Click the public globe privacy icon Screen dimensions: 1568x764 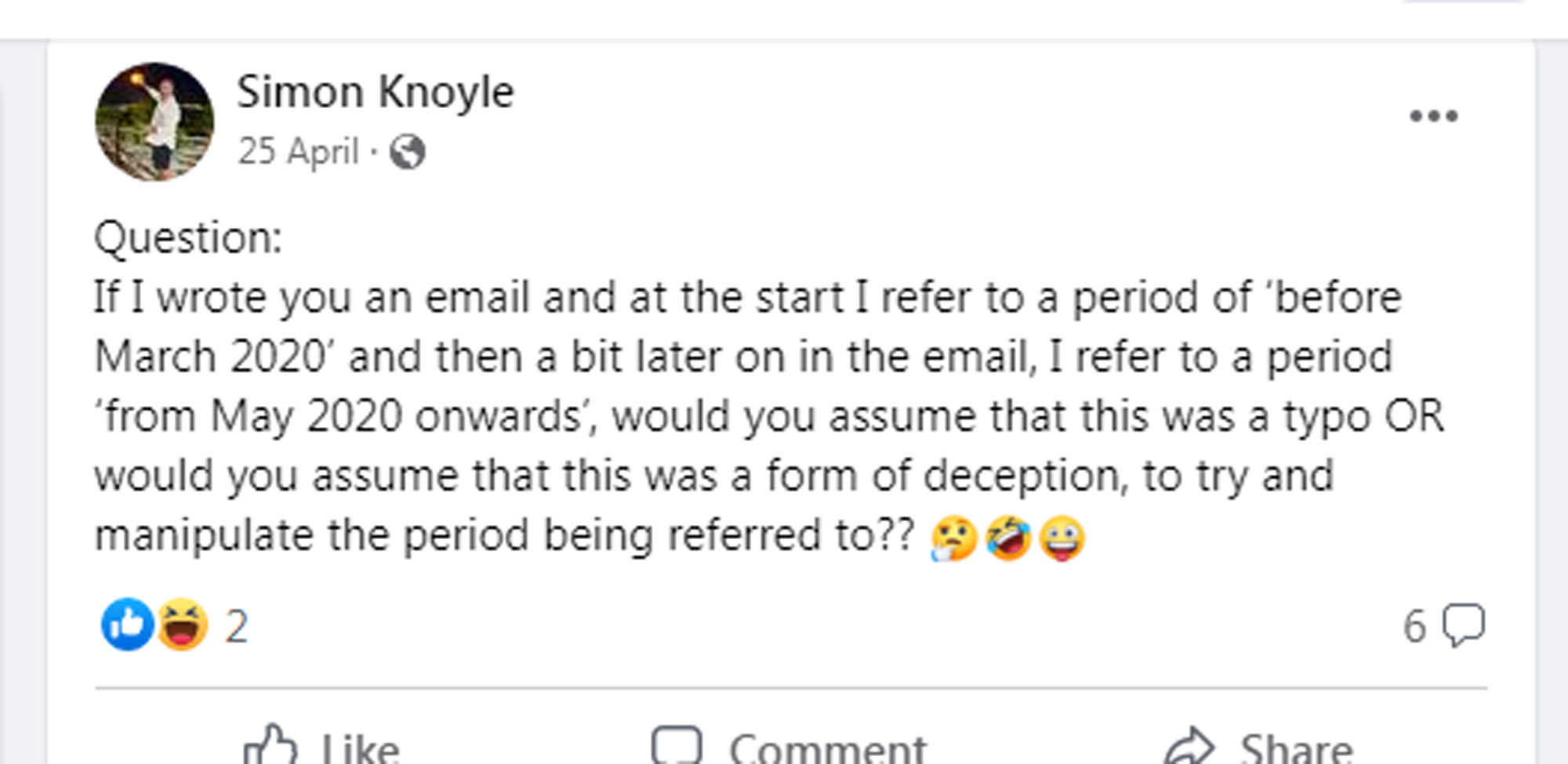408,152
